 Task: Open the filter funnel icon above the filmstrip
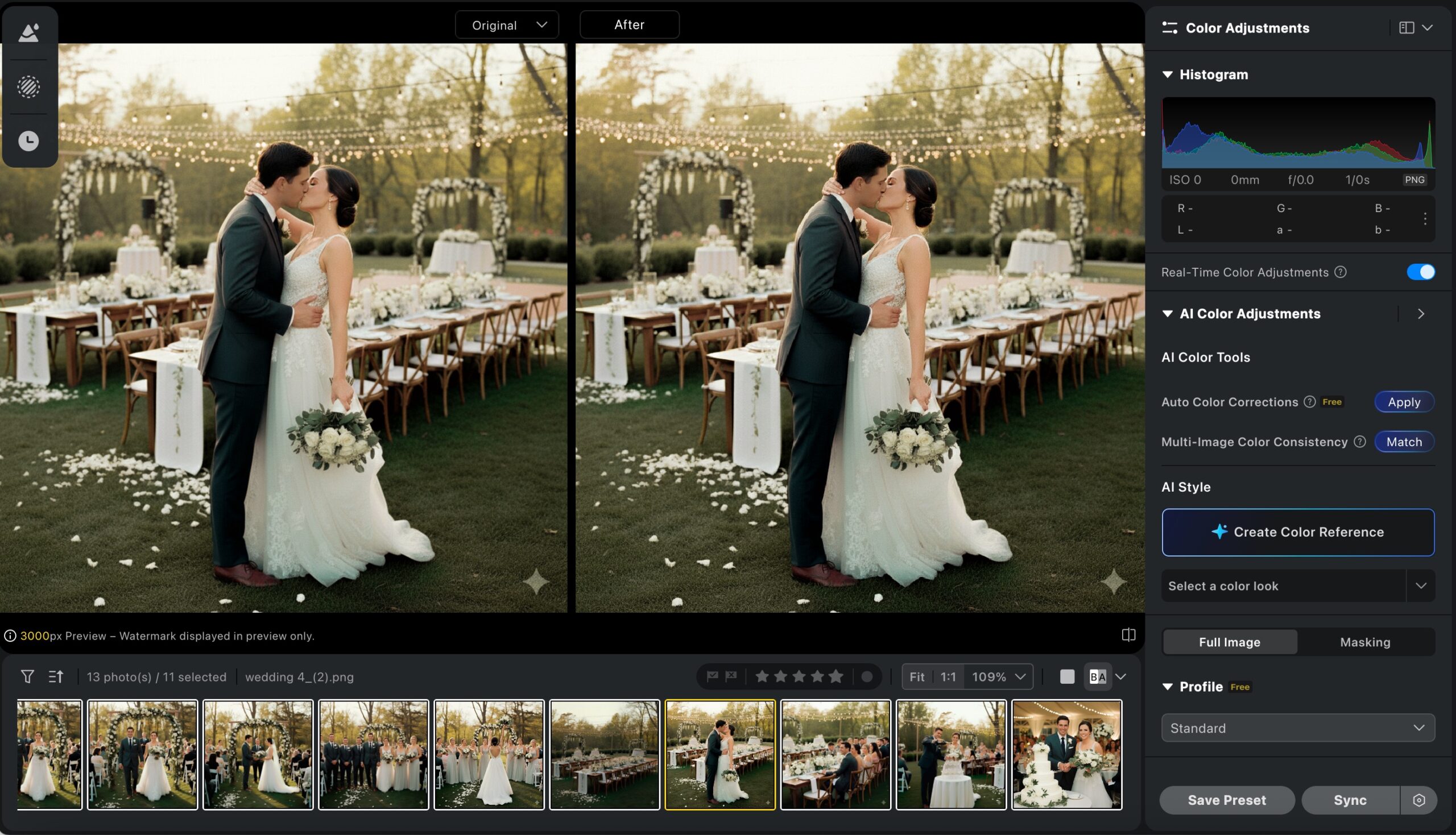[27, 676]
